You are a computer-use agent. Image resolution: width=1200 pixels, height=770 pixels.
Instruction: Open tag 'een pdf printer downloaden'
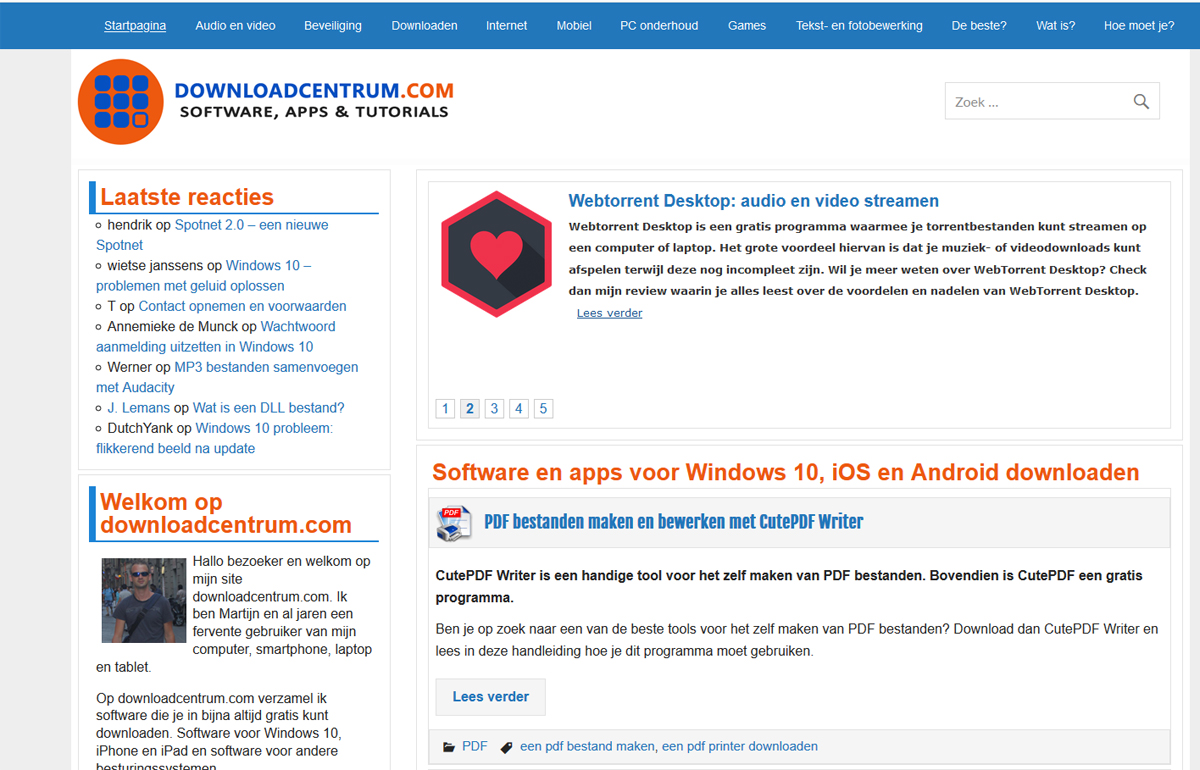[740, 746]
